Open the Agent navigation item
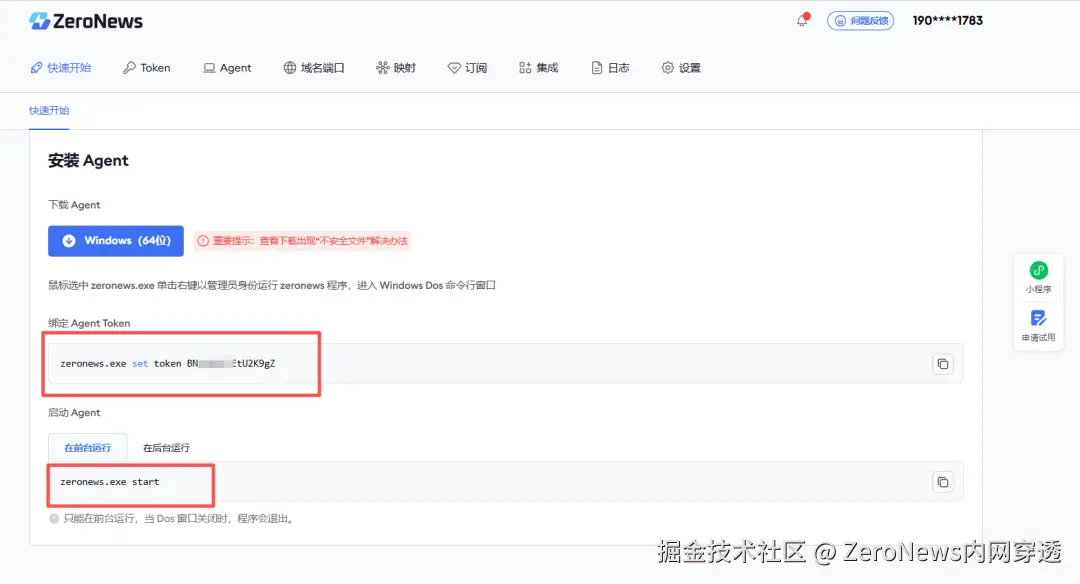Screen dimensions: 1080x584 [x=227, y=67]
